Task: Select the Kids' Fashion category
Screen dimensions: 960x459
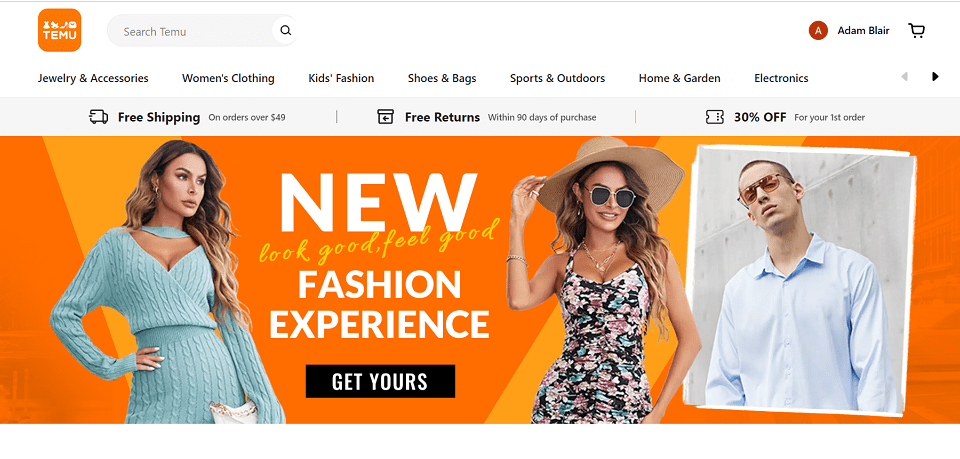Action: tap(341, 78)
